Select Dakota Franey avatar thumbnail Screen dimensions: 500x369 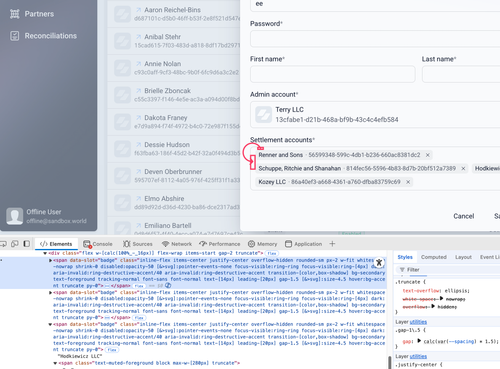tap(122, 122)
